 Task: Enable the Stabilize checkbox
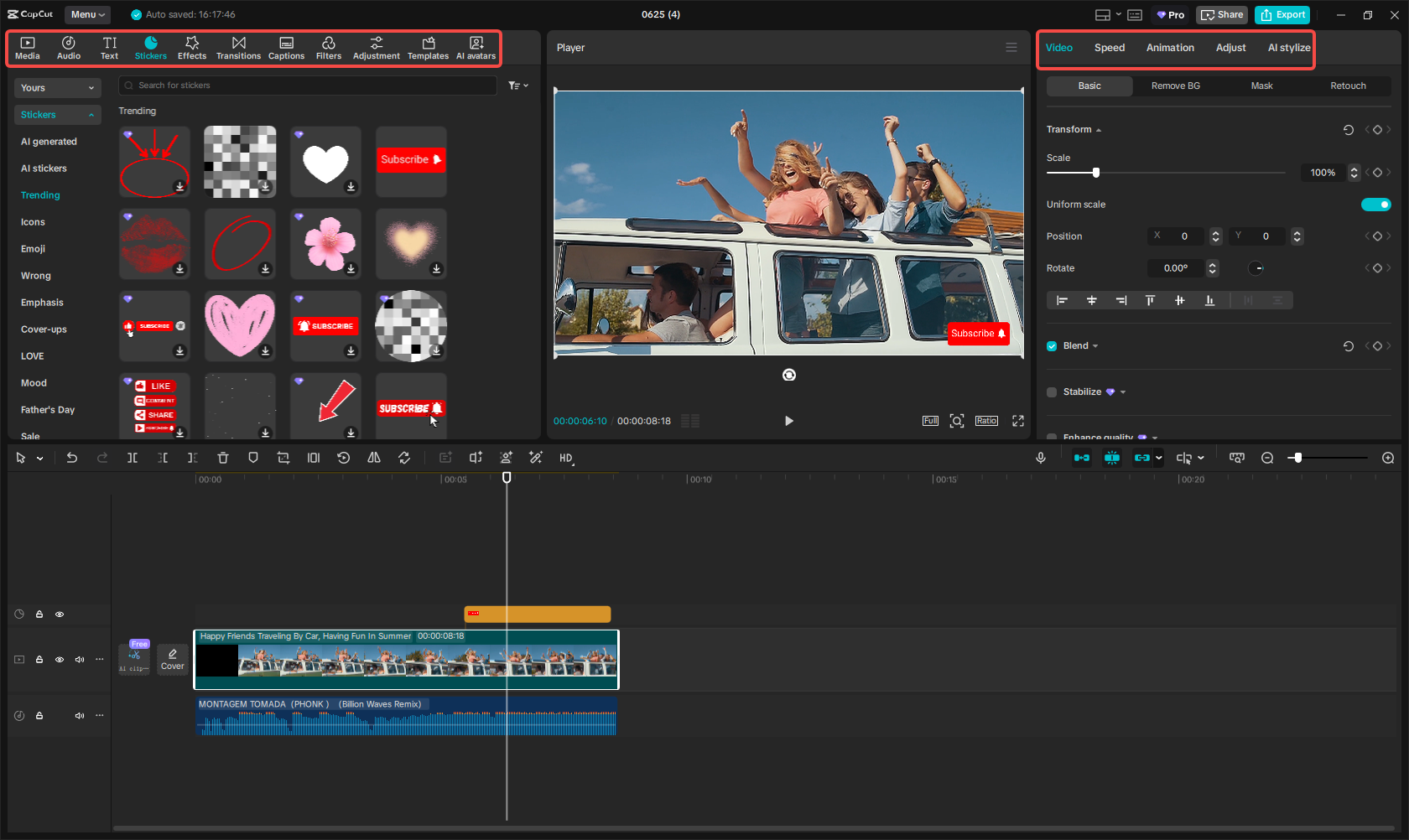click(x=1051, y=391)
